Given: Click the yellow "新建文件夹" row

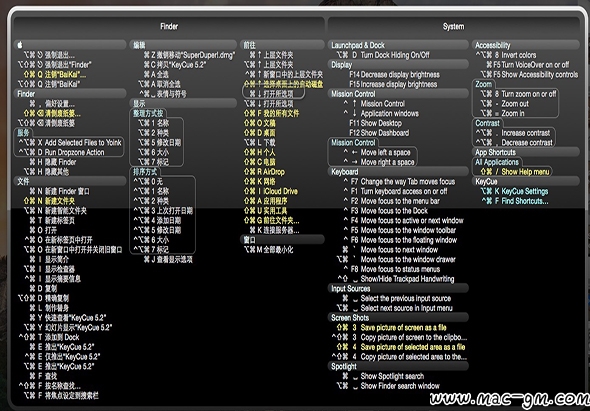Looking at the screenshot, I should [49, 201].
